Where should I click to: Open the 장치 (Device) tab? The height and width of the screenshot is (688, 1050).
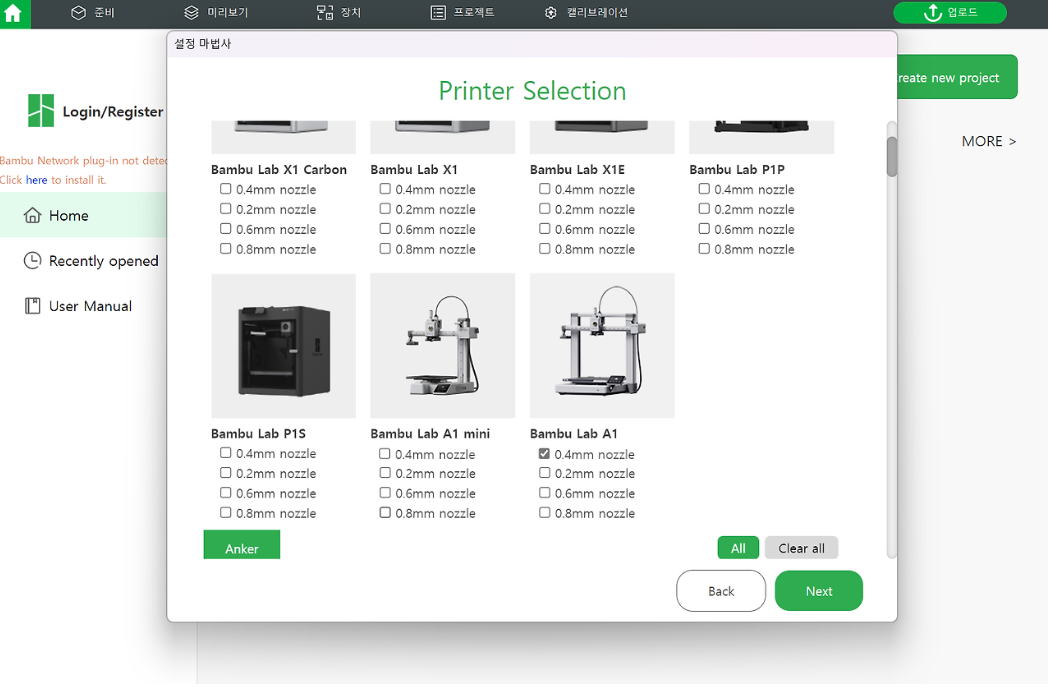coord(339,13)
